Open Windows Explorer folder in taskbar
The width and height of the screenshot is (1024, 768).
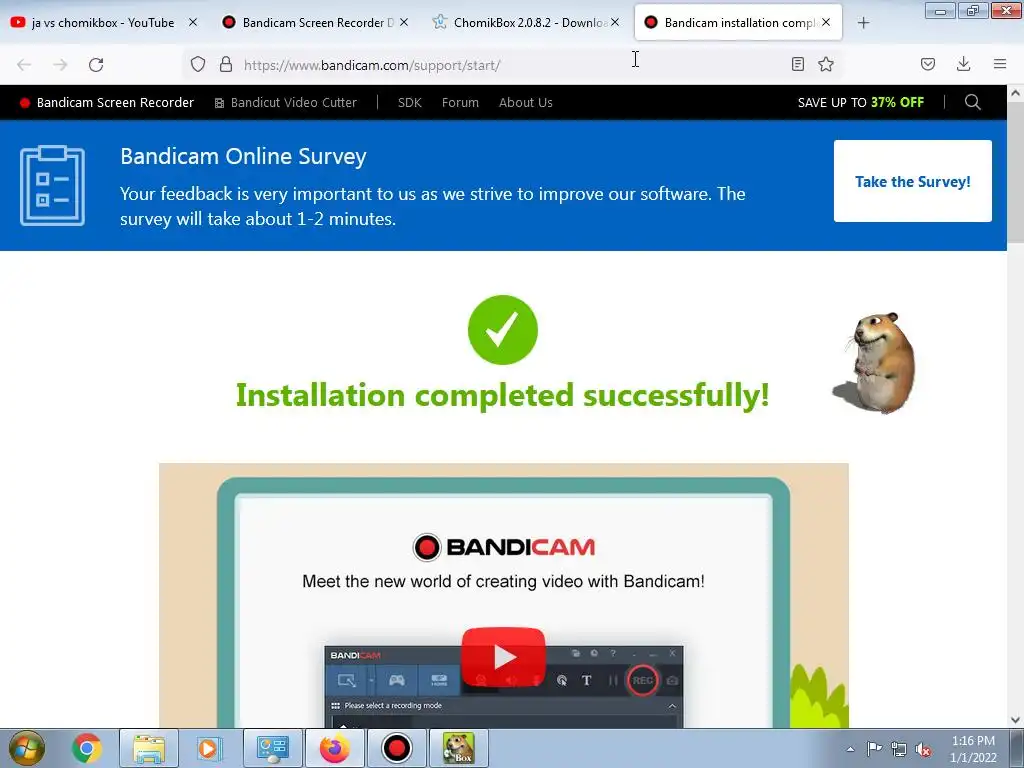pos(149,748)
